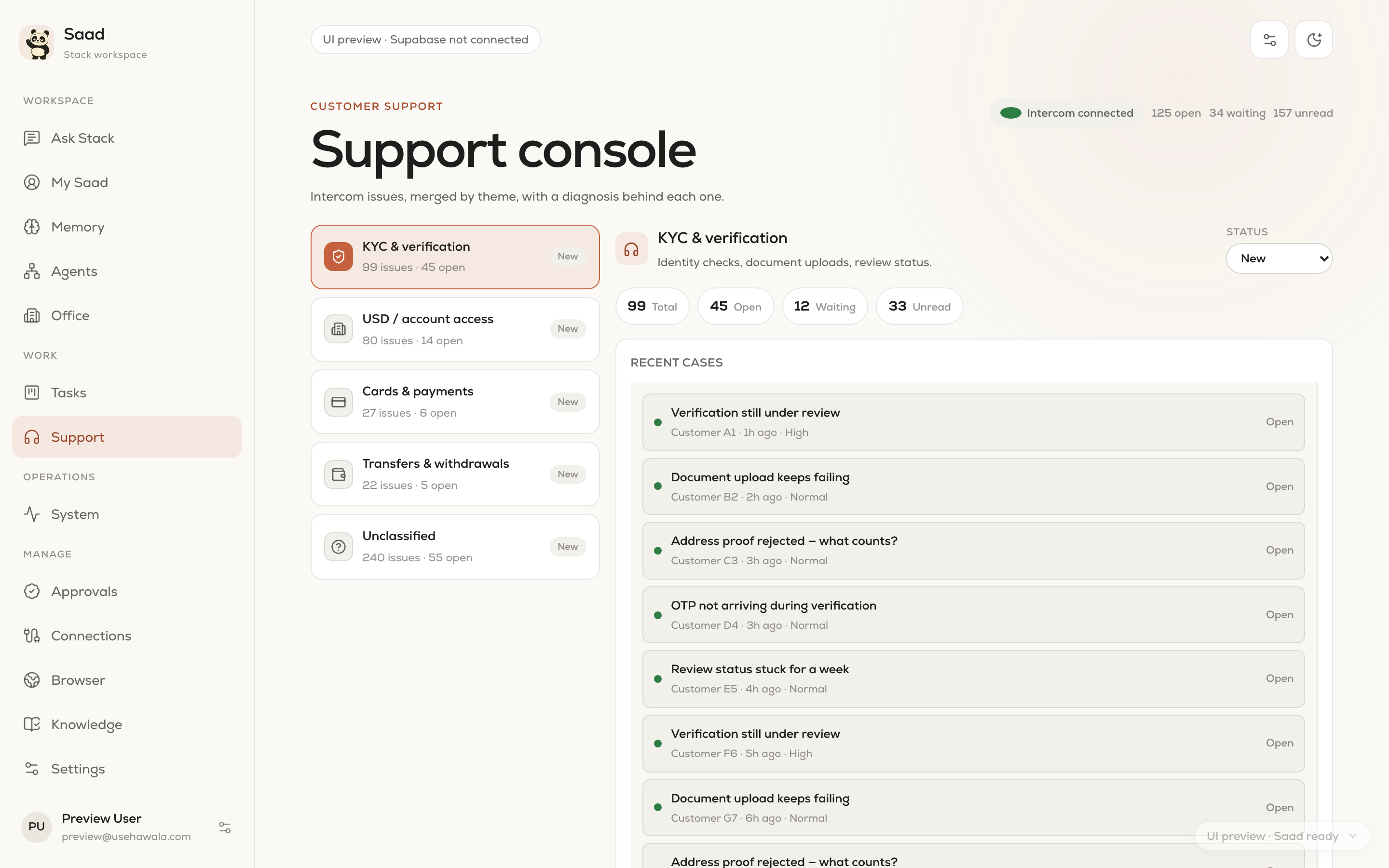The image size is (1389, 868).
Task: Click New badge on Unclassified card
Action: coord(568,546)
